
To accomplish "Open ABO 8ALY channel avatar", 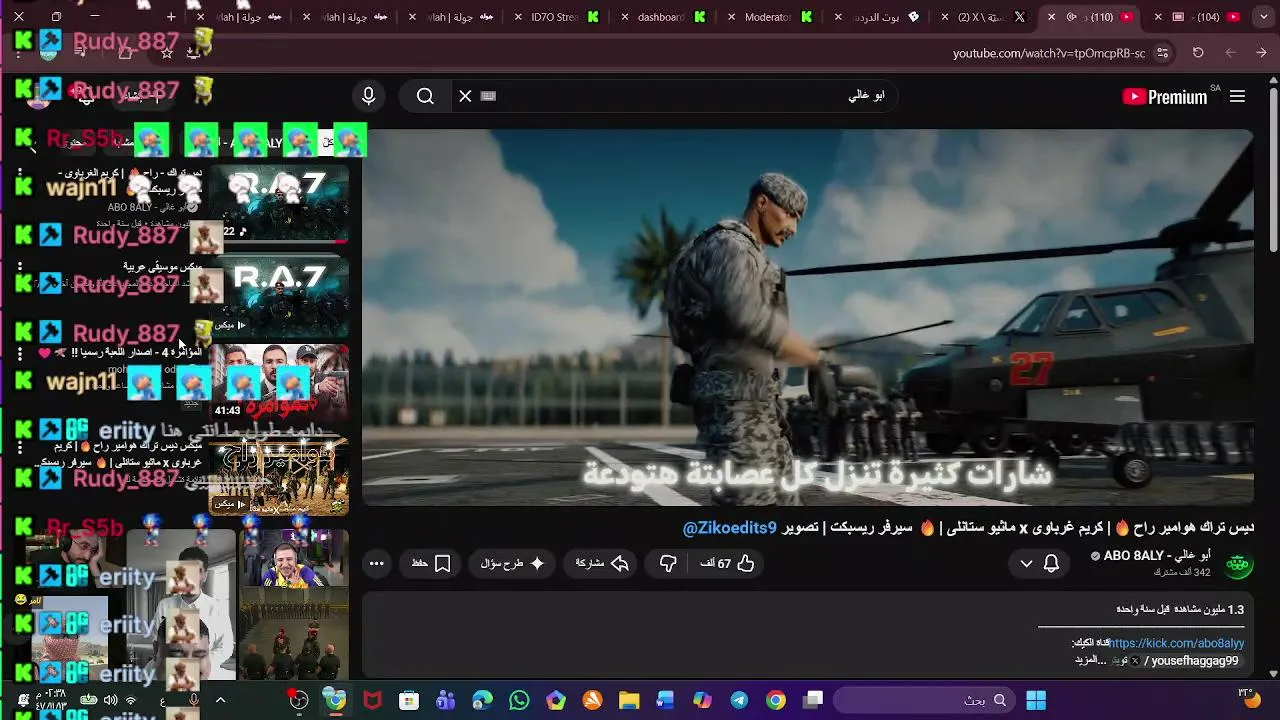I will point(1238,564).
